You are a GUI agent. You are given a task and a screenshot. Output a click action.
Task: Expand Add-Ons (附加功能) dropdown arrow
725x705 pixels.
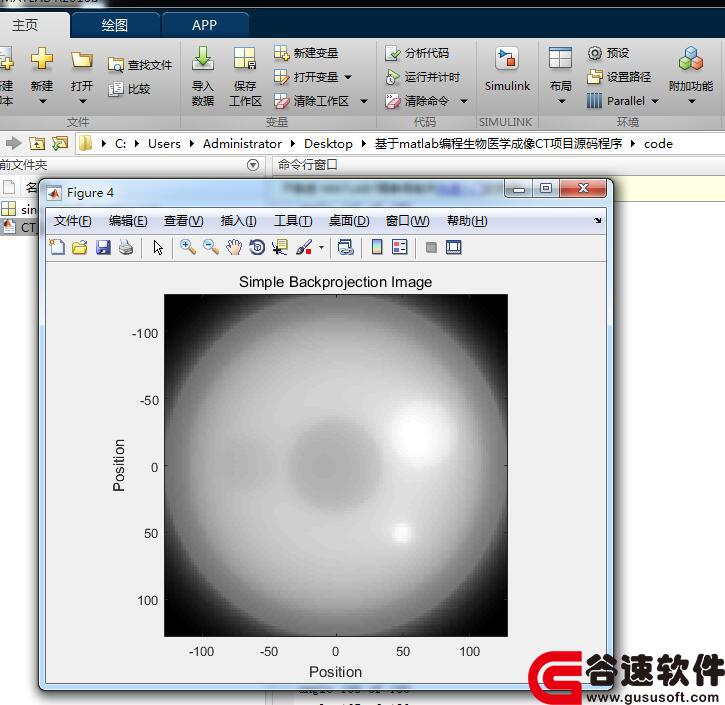point(691,101)
